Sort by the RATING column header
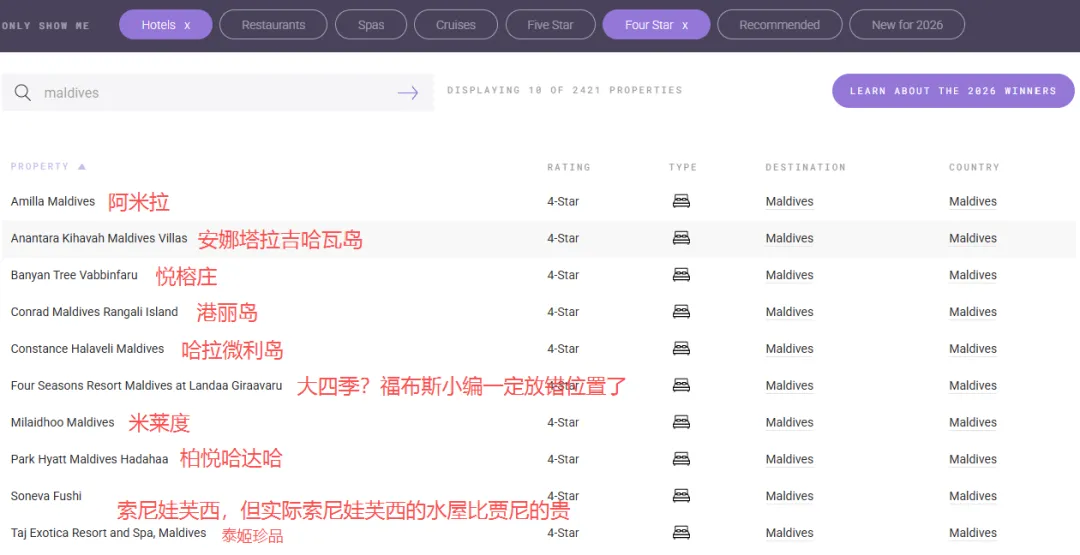Viewport: 1080px width, 555px height. coord(568,167)
